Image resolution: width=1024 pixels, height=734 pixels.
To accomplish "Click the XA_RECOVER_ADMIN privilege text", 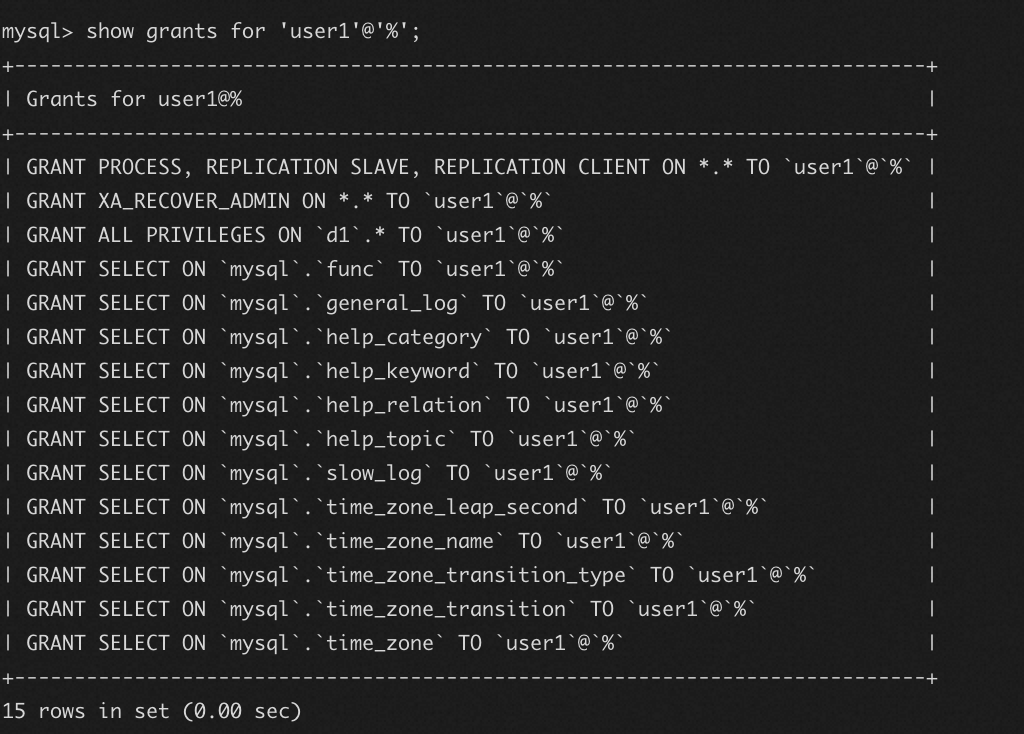I will coord(194,201).
